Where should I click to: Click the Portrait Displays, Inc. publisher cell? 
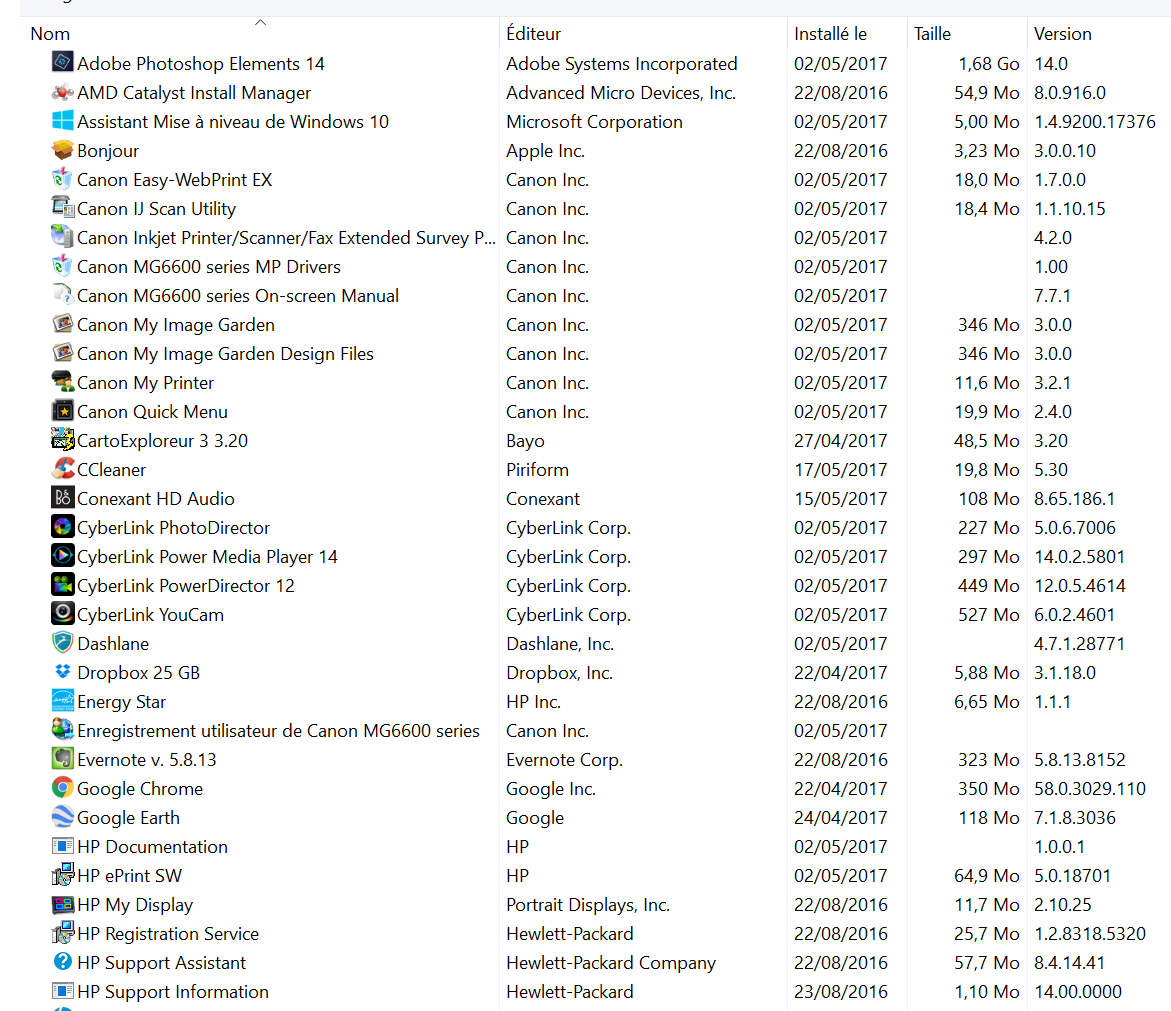(588, 904)
